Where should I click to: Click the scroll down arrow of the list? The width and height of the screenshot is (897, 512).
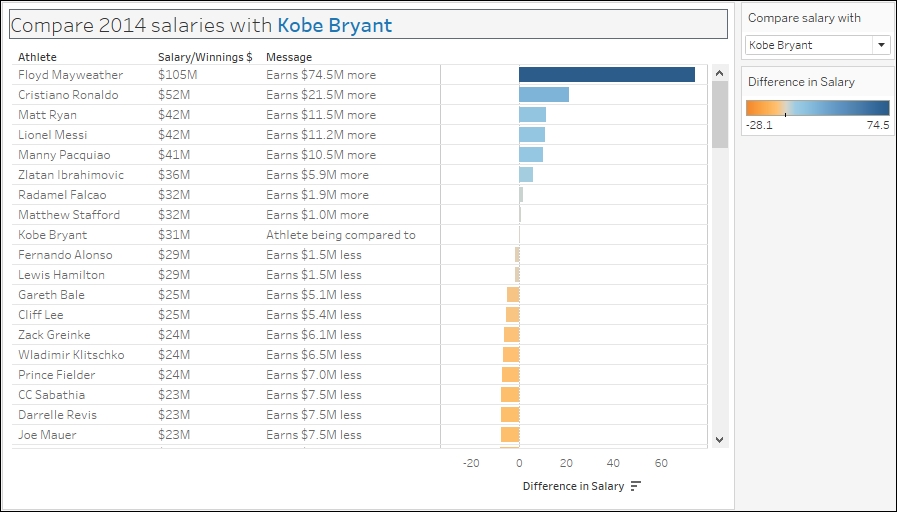tap(720, 439)
